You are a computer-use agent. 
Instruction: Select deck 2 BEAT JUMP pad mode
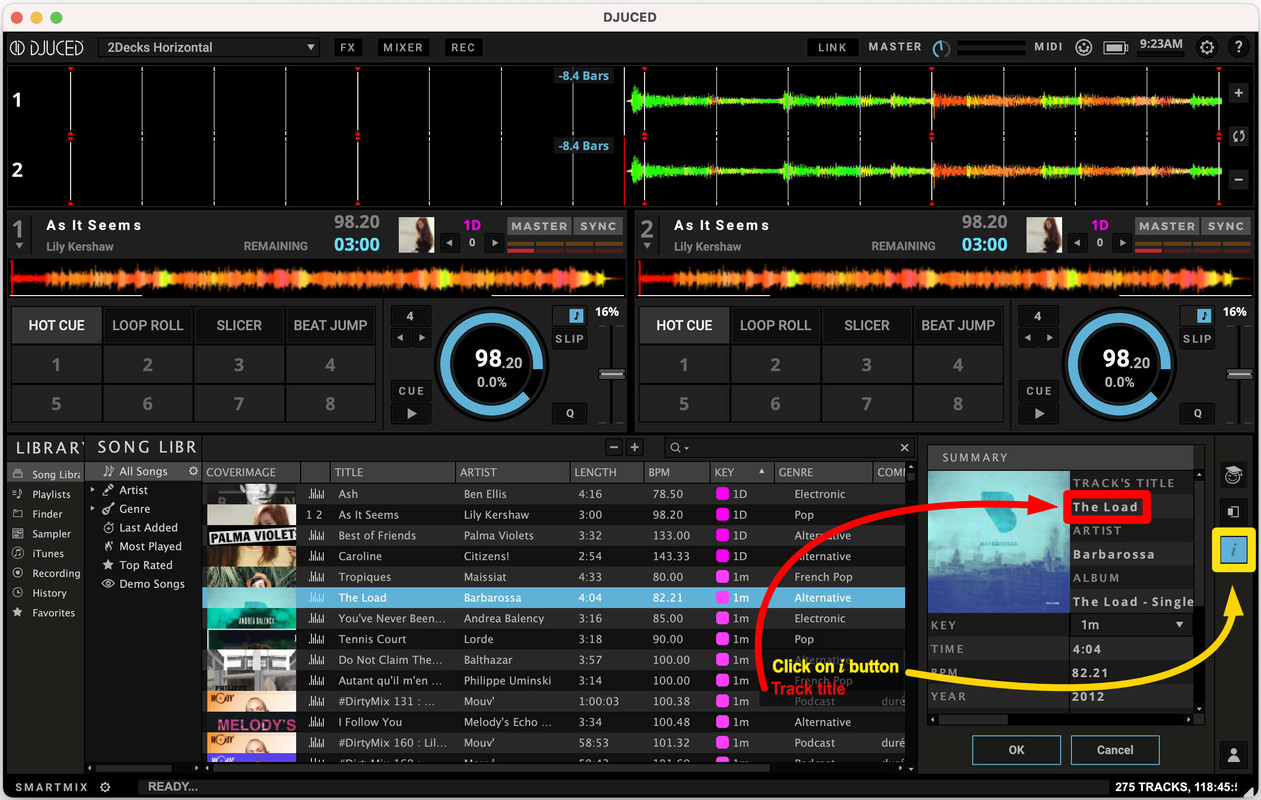958,325
